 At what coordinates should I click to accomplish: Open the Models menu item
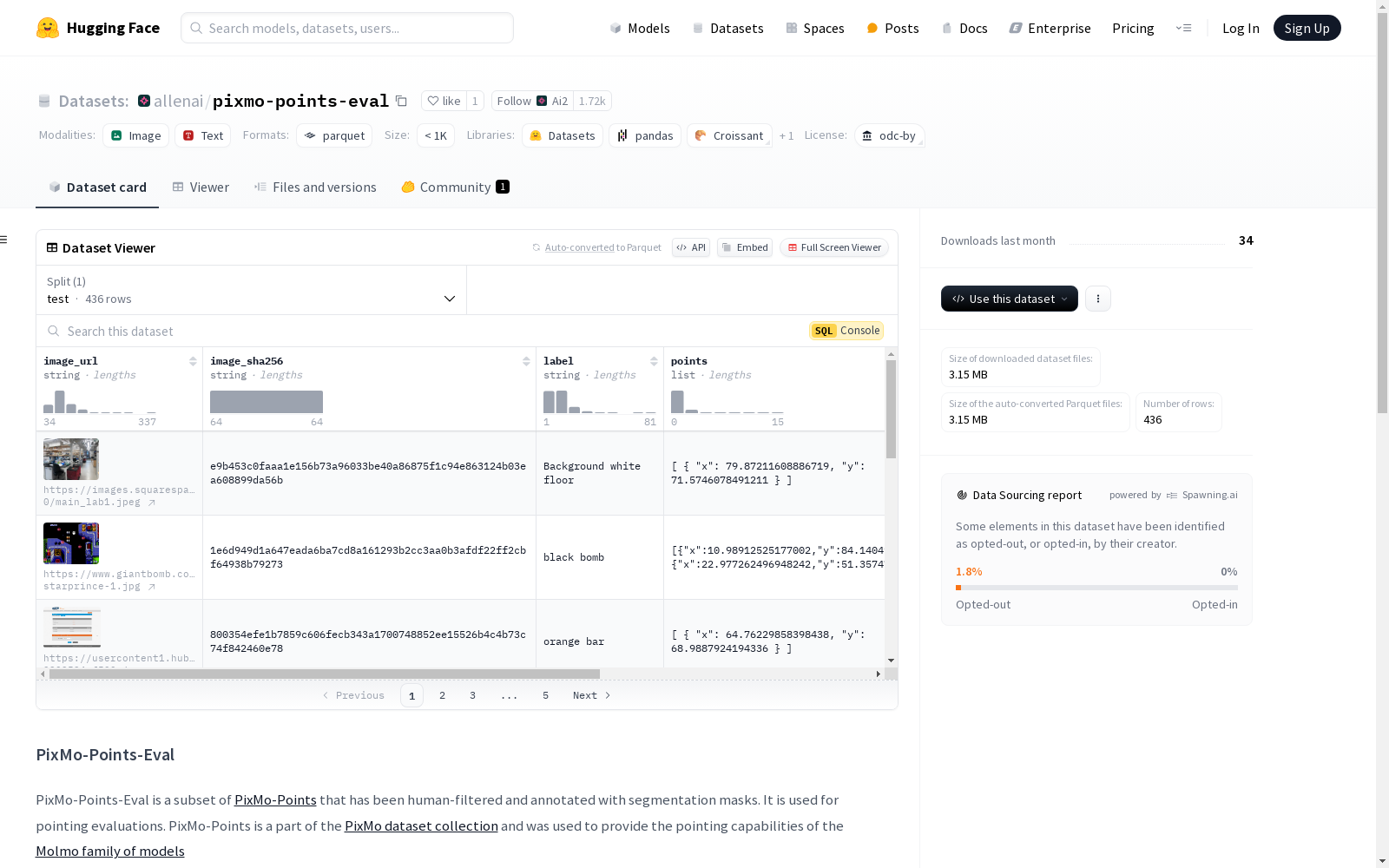(640, 28)
